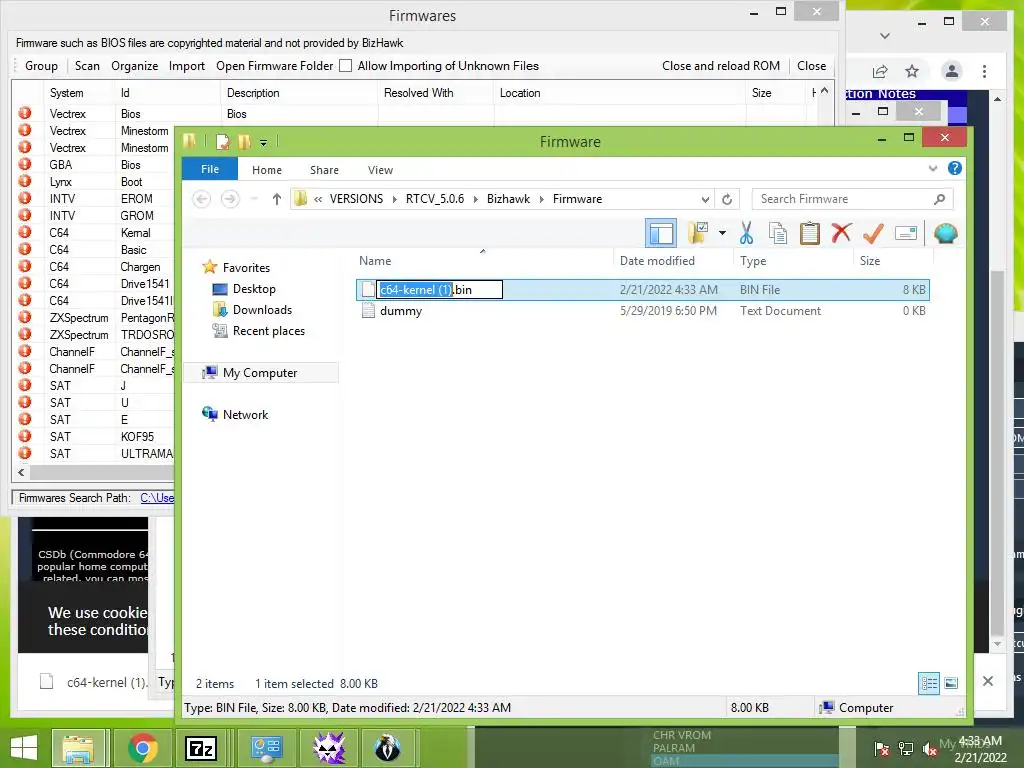1024x768 pixels.
Task: Open the Firmwares Search Path link
Action: click(157, 498)
